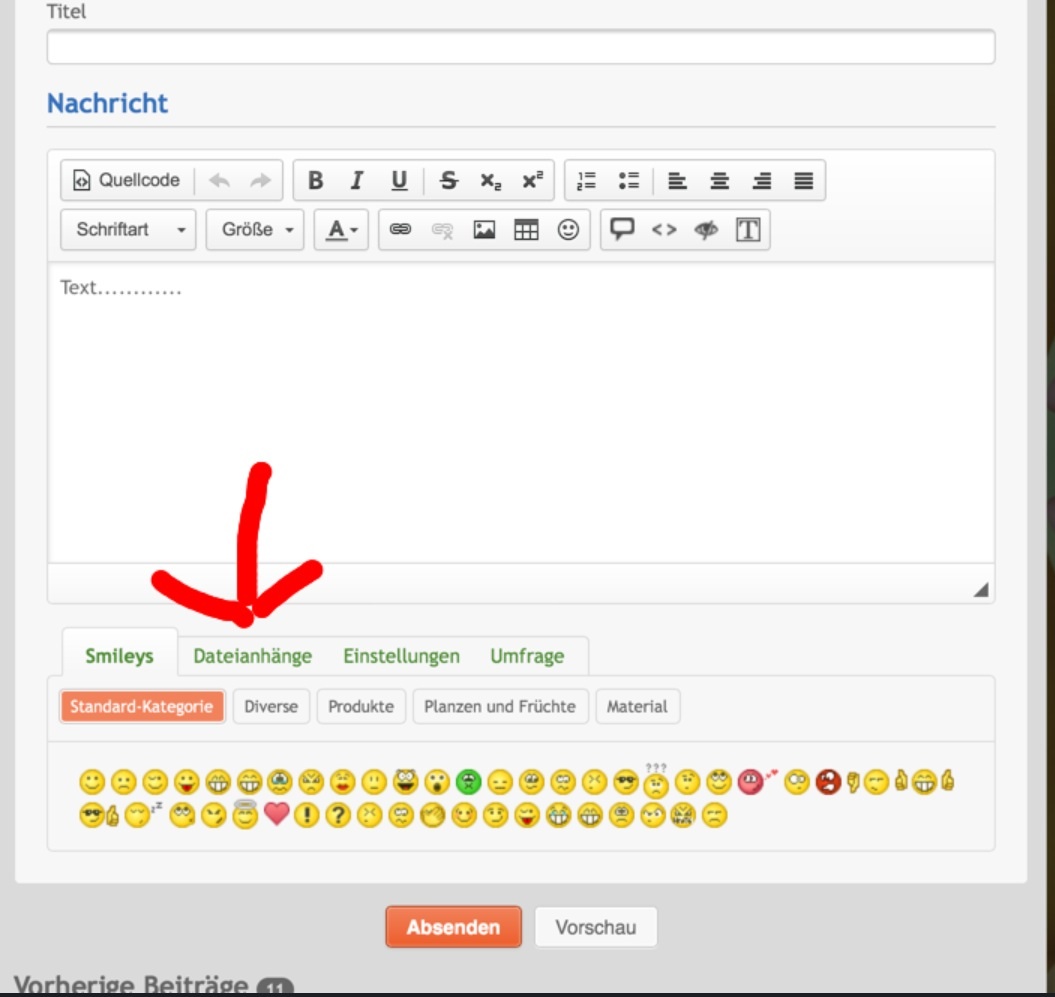
Task: Toggle strikethrough formatting
Action: 449,181
